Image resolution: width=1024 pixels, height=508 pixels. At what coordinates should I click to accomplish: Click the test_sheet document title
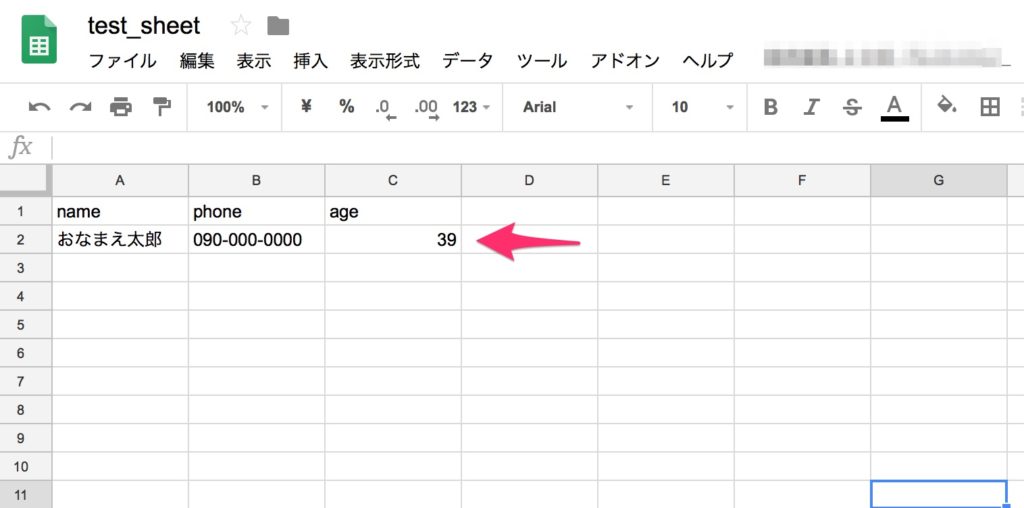[x=144, y=26]
